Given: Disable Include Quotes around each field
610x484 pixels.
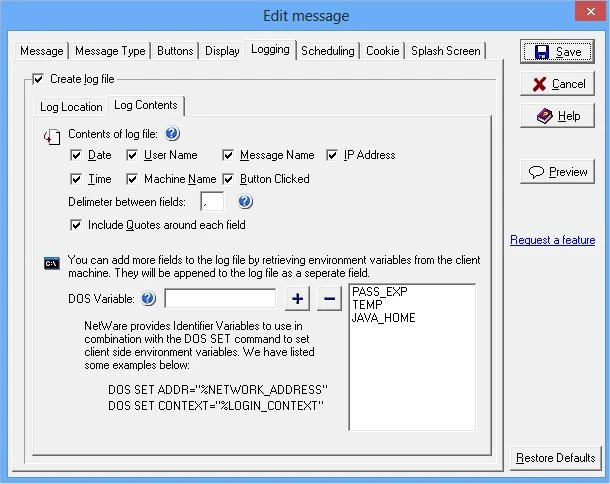Looking at the screenshot, I should tap(77, 225).
